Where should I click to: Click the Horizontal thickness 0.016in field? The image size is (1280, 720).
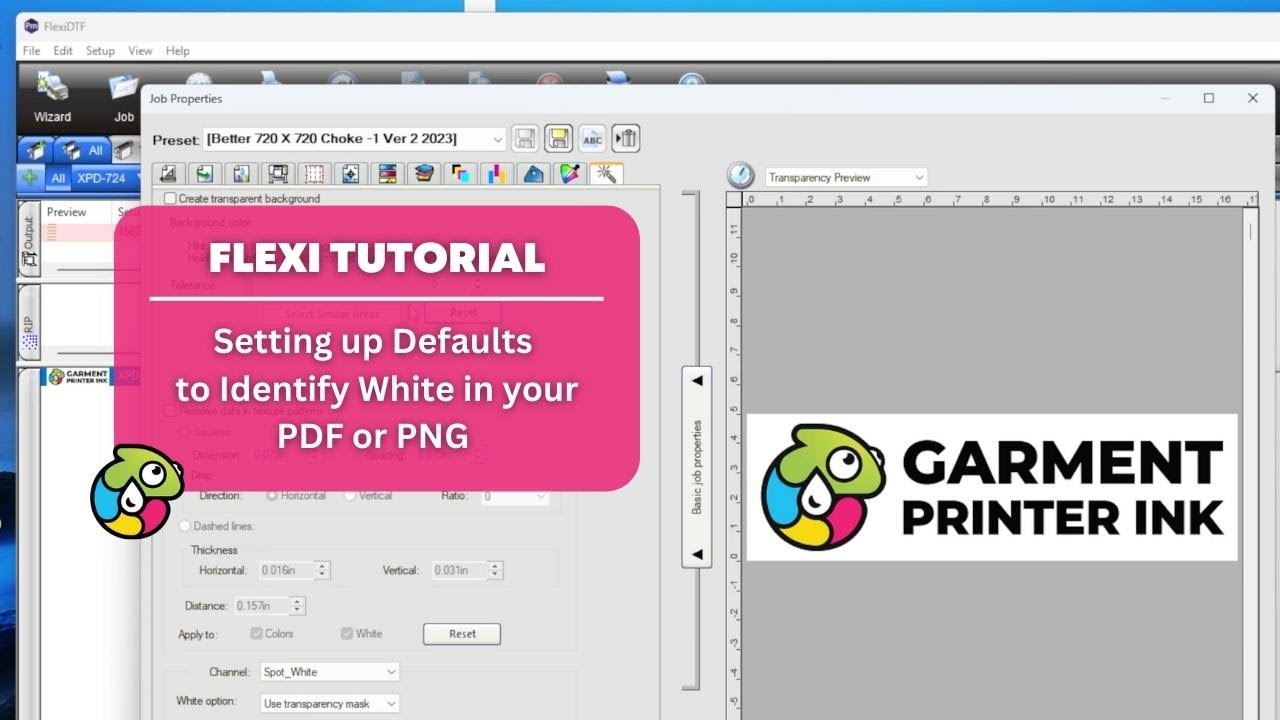tap(286, 570)
